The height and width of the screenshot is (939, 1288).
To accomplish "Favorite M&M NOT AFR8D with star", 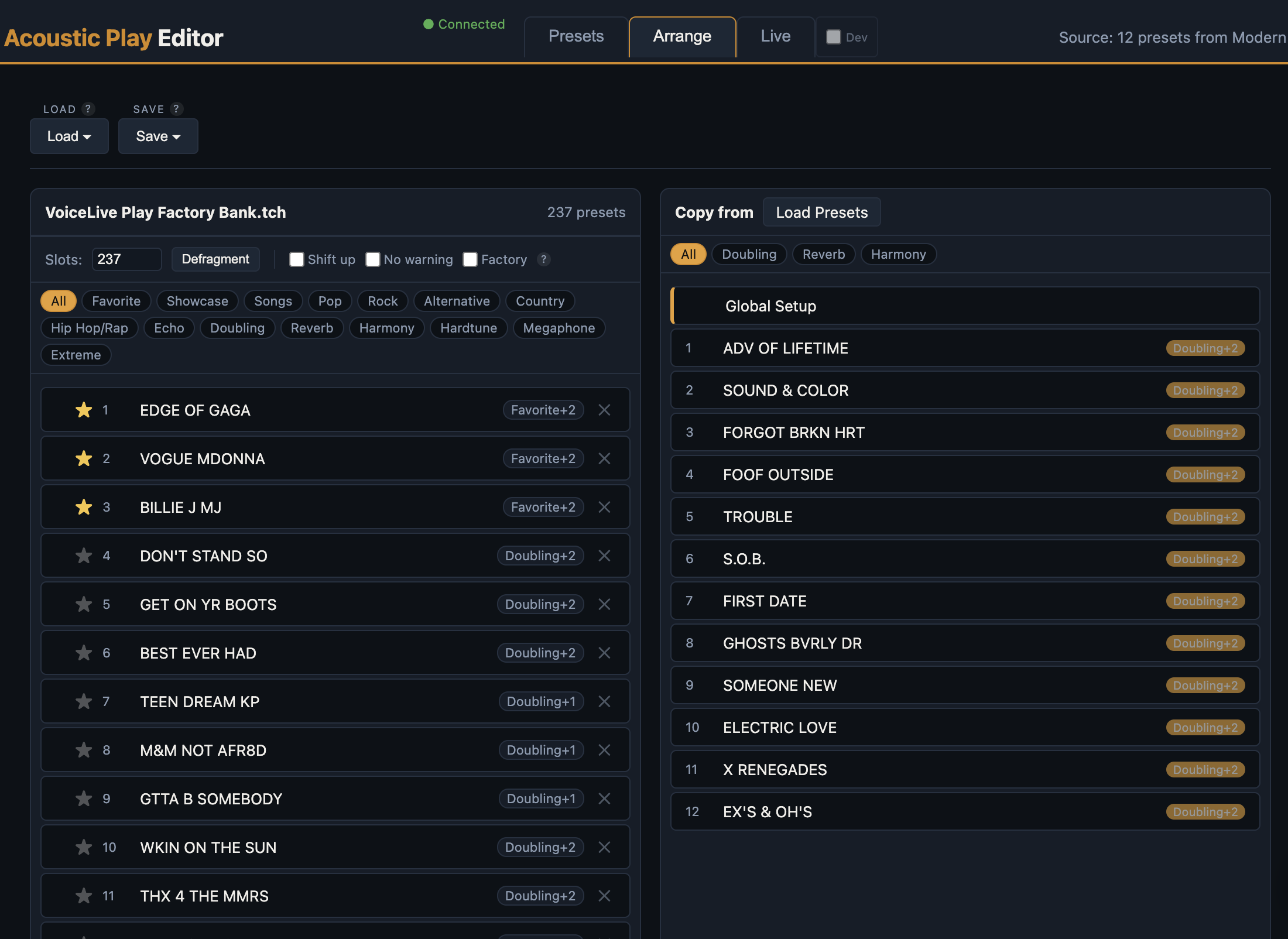I will point(84,750).
